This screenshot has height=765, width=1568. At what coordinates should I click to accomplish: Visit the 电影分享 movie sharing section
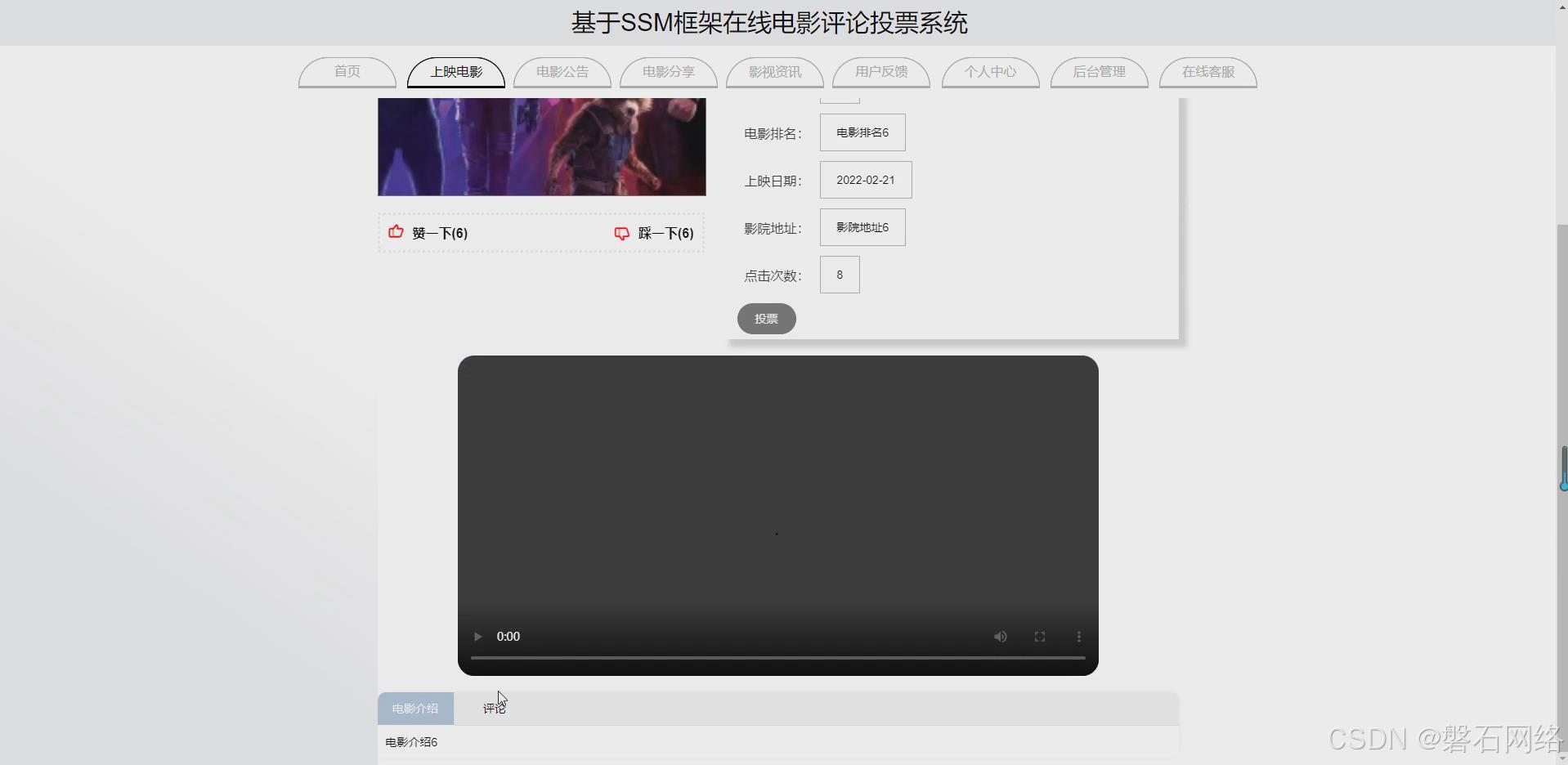[667, 72]
